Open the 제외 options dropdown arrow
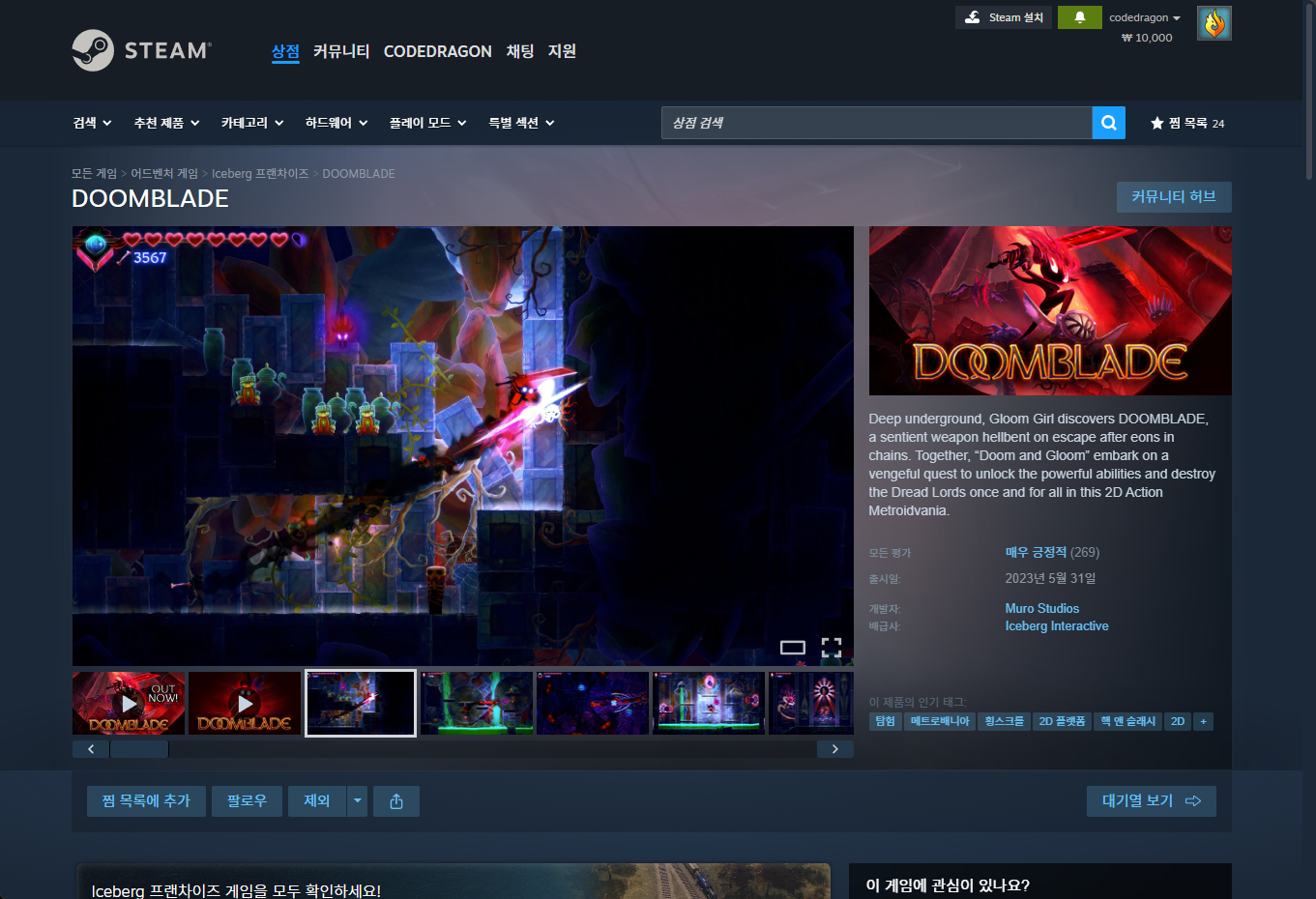The width and height of the screenshot is (1316, 899). coord(358,801)
